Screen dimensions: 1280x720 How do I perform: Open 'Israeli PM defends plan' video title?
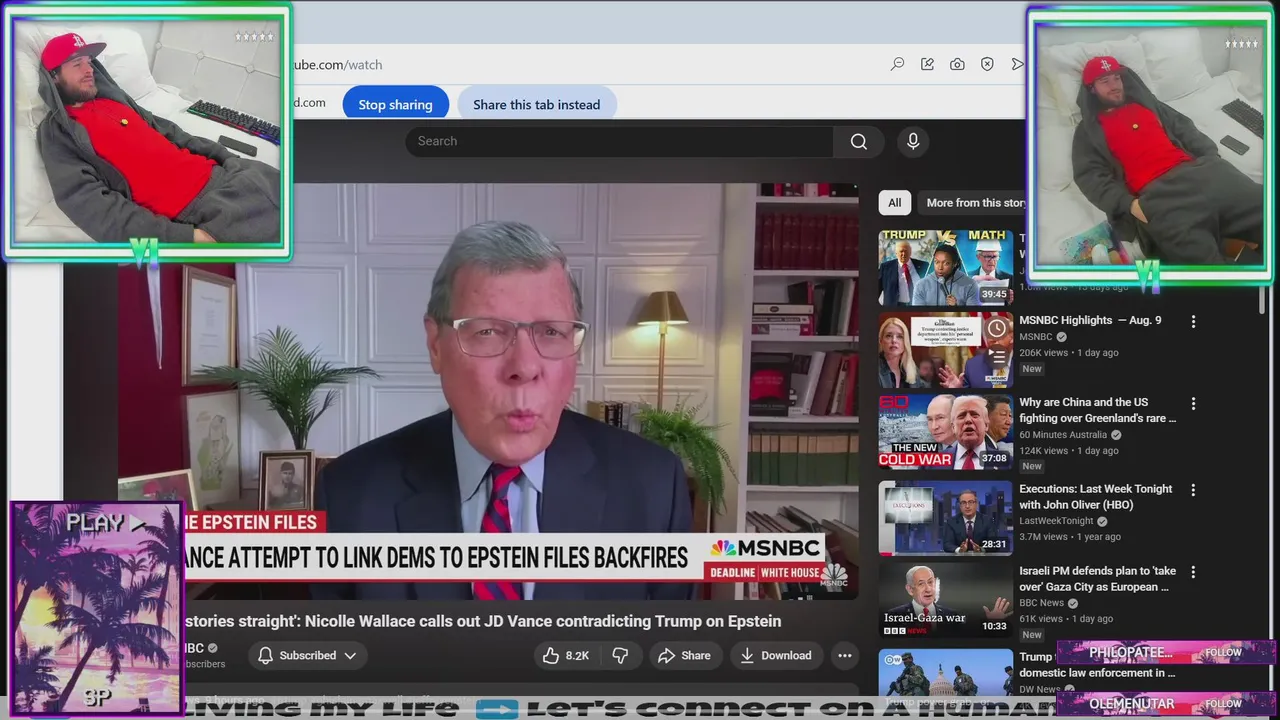click(x=1097, y=579)
